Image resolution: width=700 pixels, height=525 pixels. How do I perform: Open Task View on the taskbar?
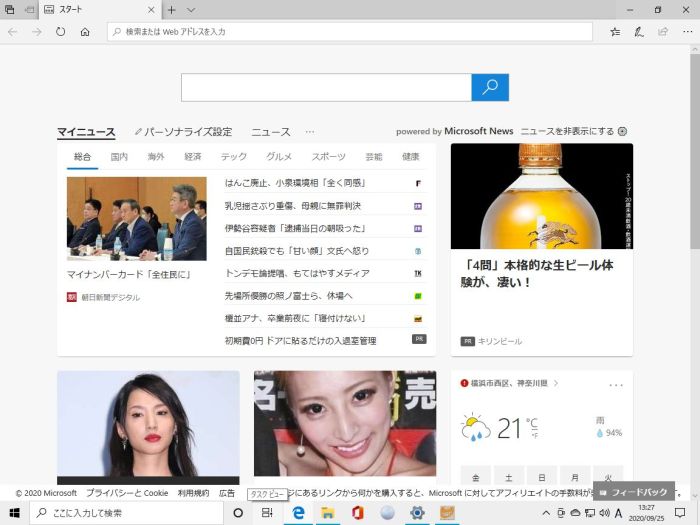coord(267,513)
